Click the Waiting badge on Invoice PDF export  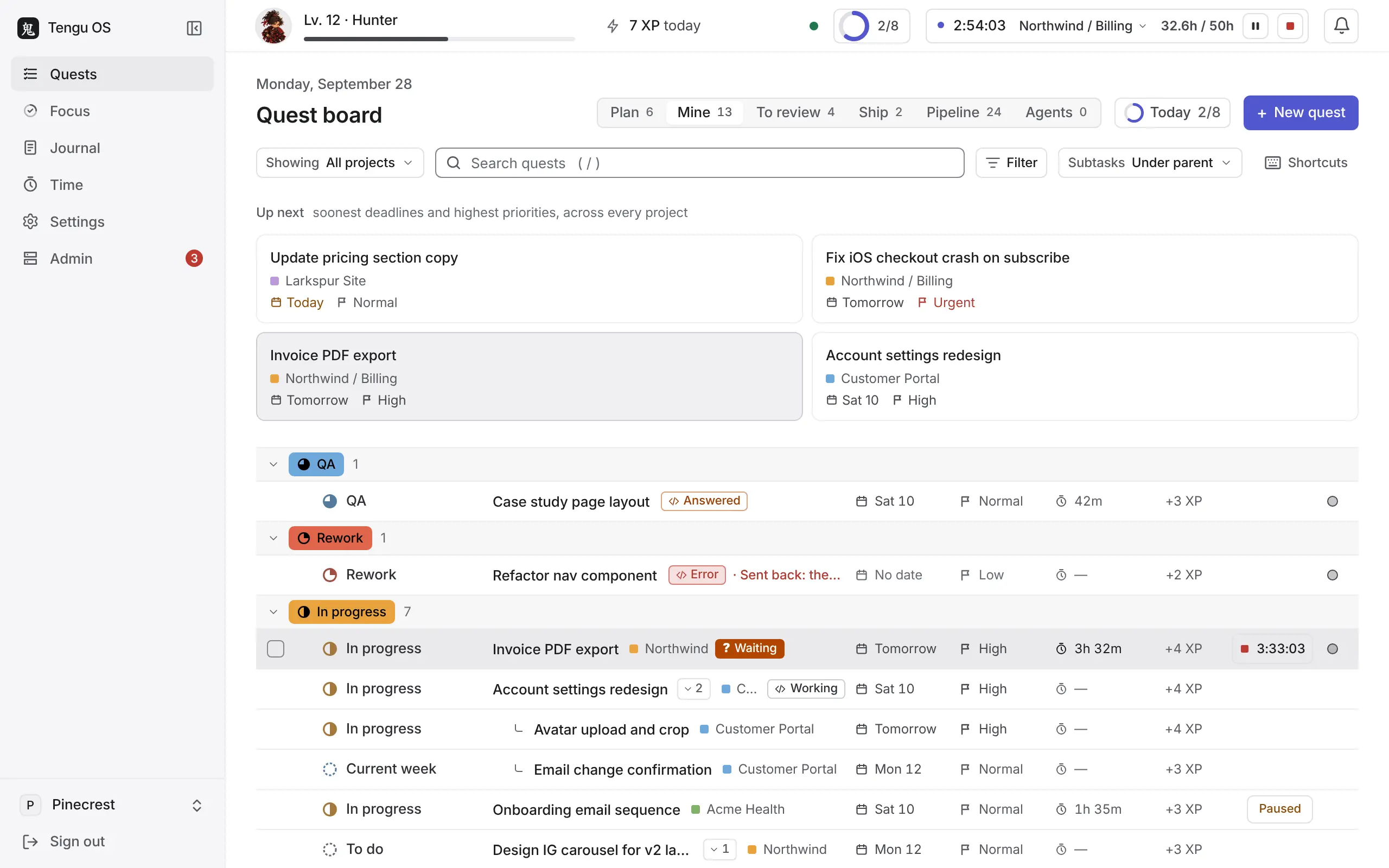pyautogui.click(x=750, y=648)
